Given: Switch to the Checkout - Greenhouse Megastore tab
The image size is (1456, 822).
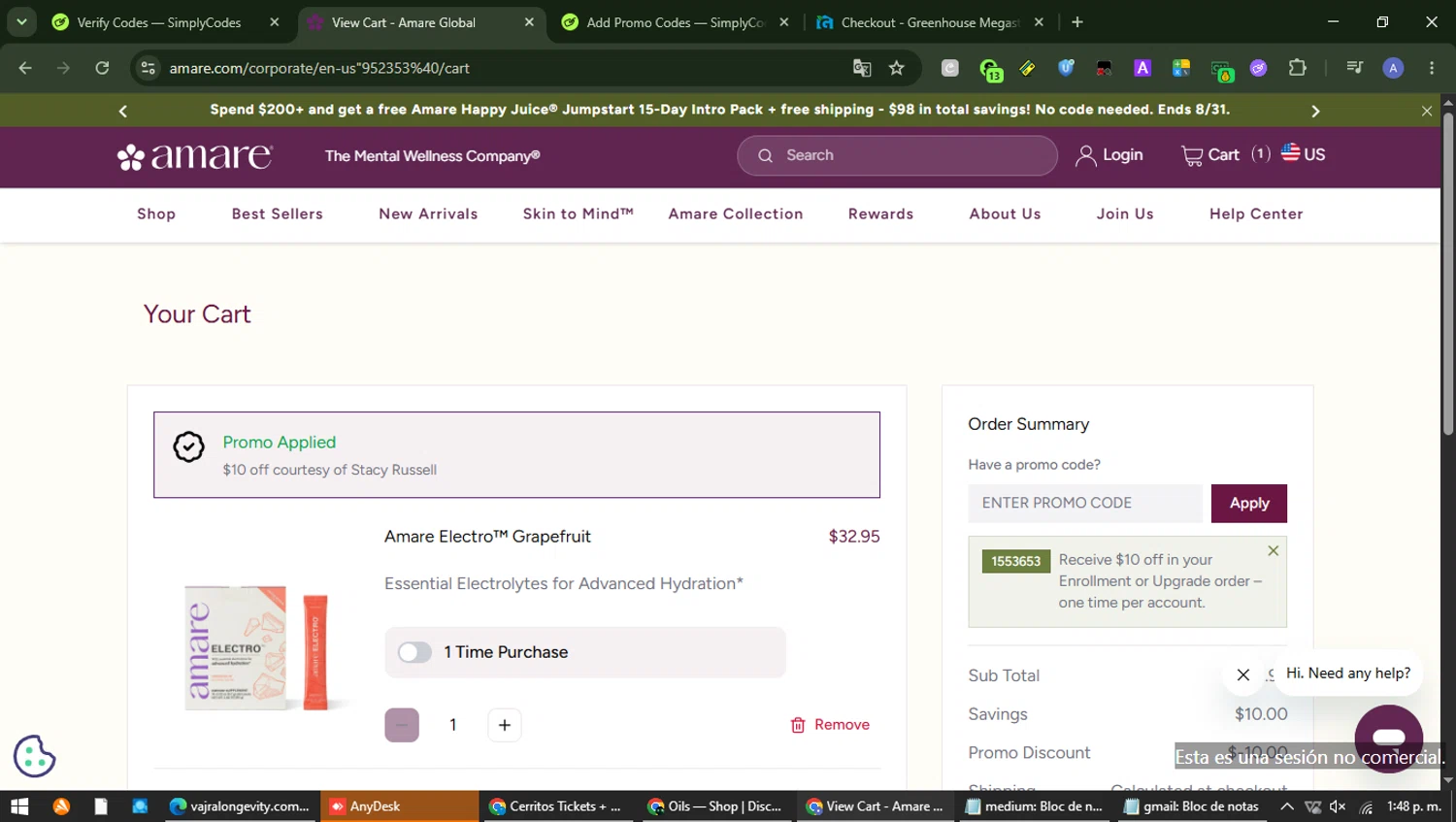Looking at the screenshot, I should pos(930,22).
